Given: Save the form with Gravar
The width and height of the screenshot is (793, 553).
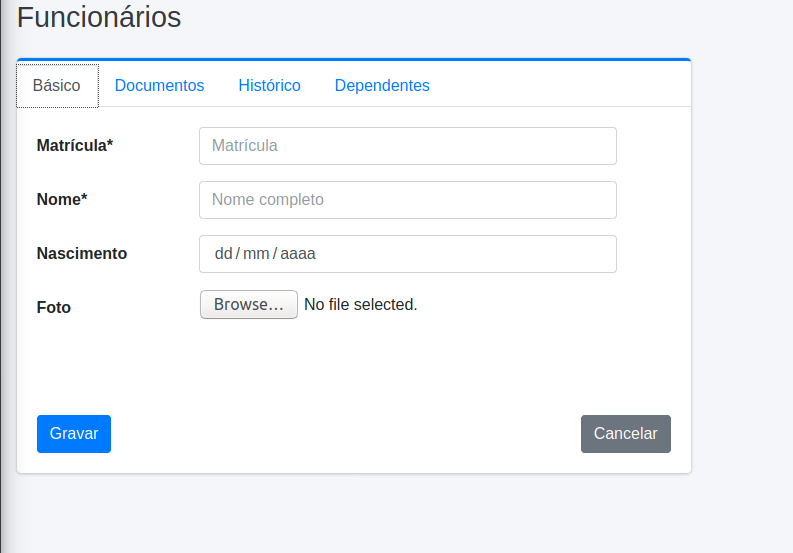Looking at the screenshot, I should pos(74,434).
